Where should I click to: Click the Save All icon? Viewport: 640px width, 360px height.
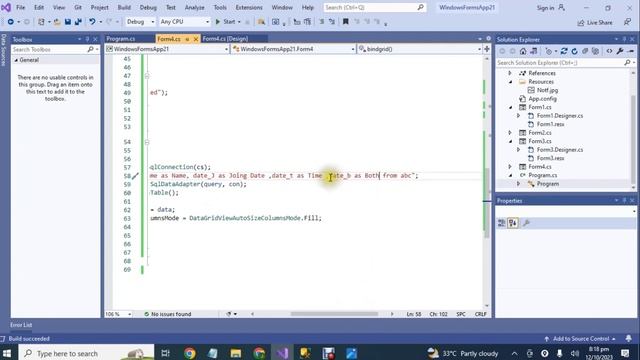(78, 22)
